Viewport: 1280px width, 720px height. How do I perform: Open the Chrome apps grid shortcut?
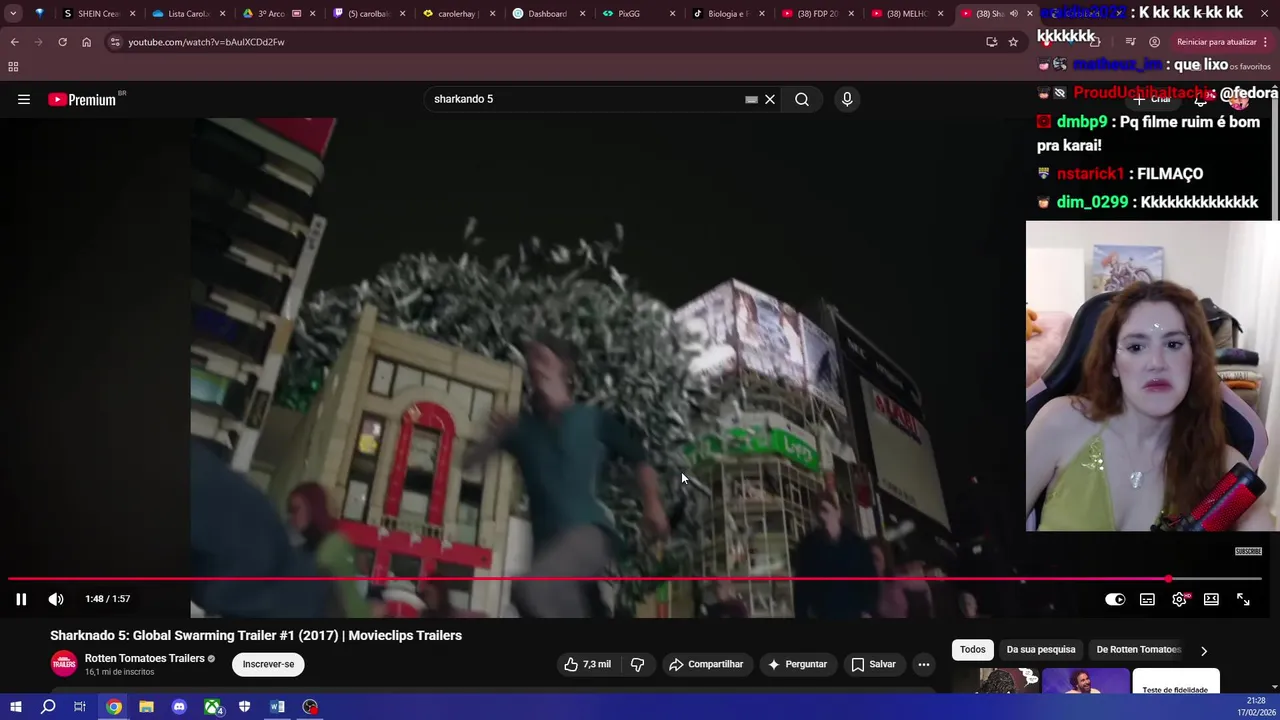pyautogui.click(x=13, y=66)
